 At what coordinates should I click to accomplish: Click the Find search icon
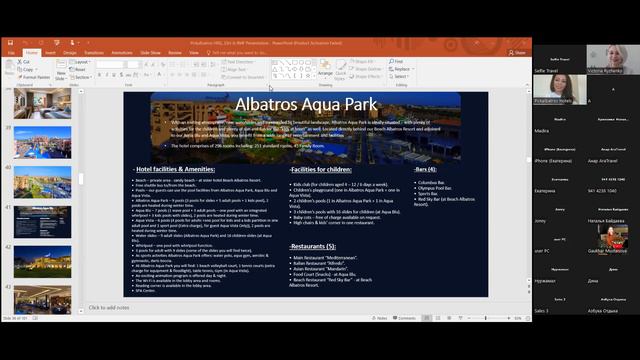click(x=391, y=61)
